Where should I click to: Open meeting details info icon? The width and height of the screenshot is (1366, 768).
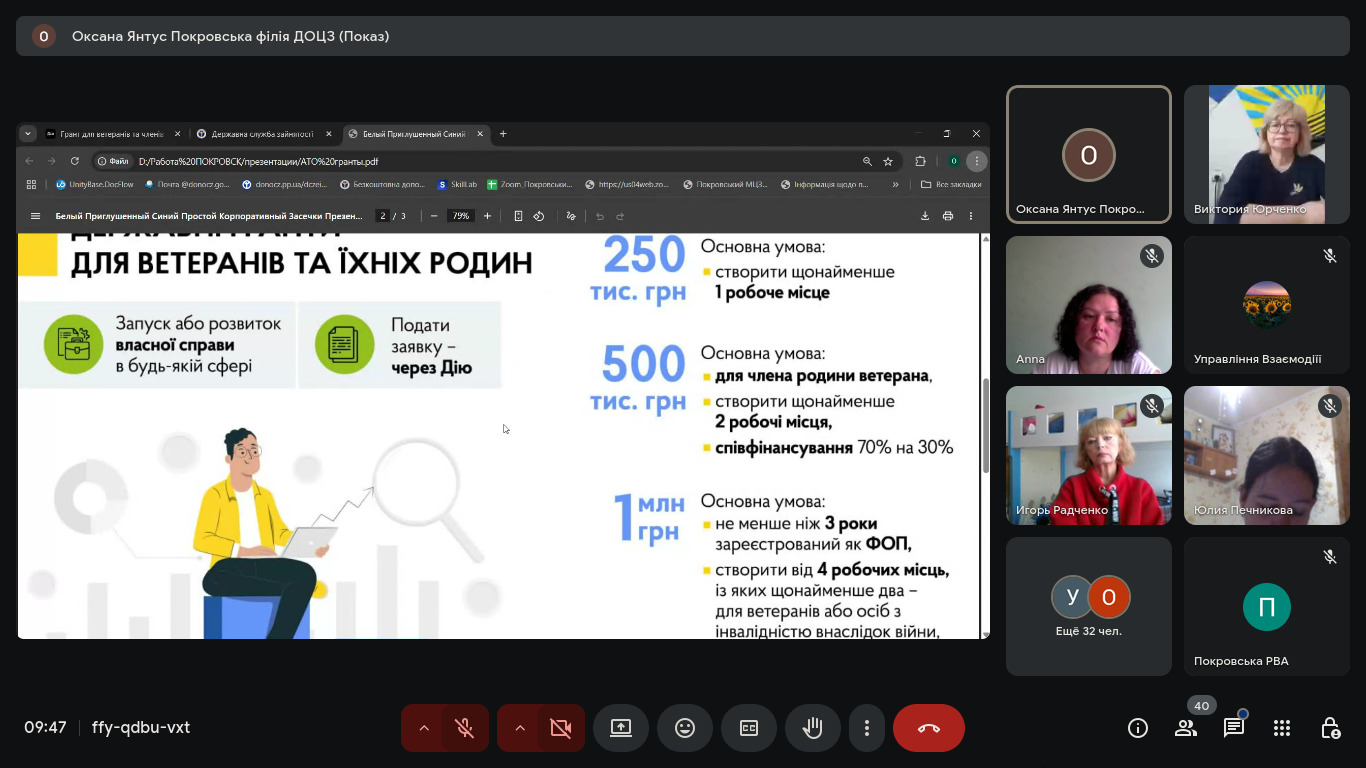point(1138,728)
